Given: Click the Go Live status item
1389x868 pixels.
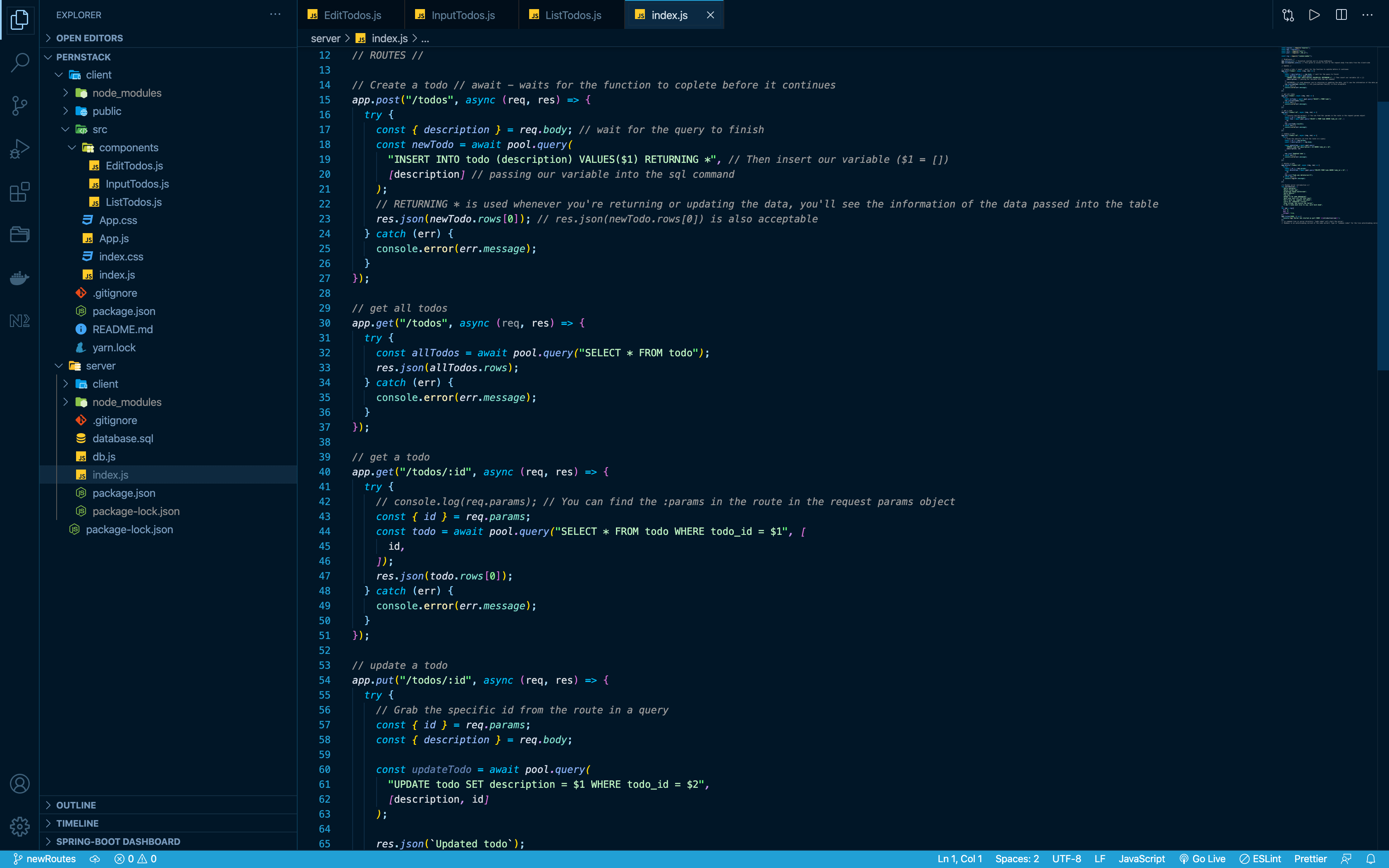Looking at the screenshot, I should (x=1203, y=859).
